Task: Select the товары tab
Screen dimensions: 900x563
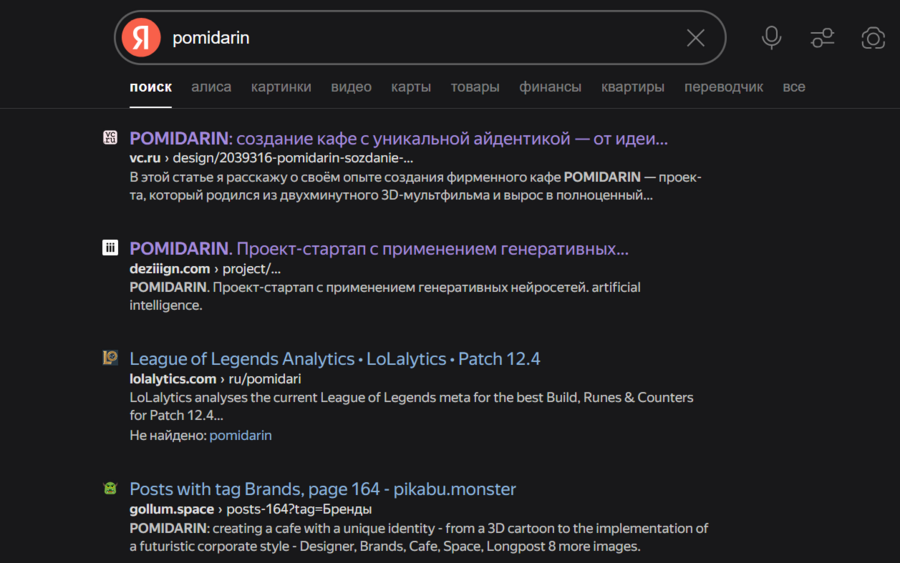Action: 475,87
